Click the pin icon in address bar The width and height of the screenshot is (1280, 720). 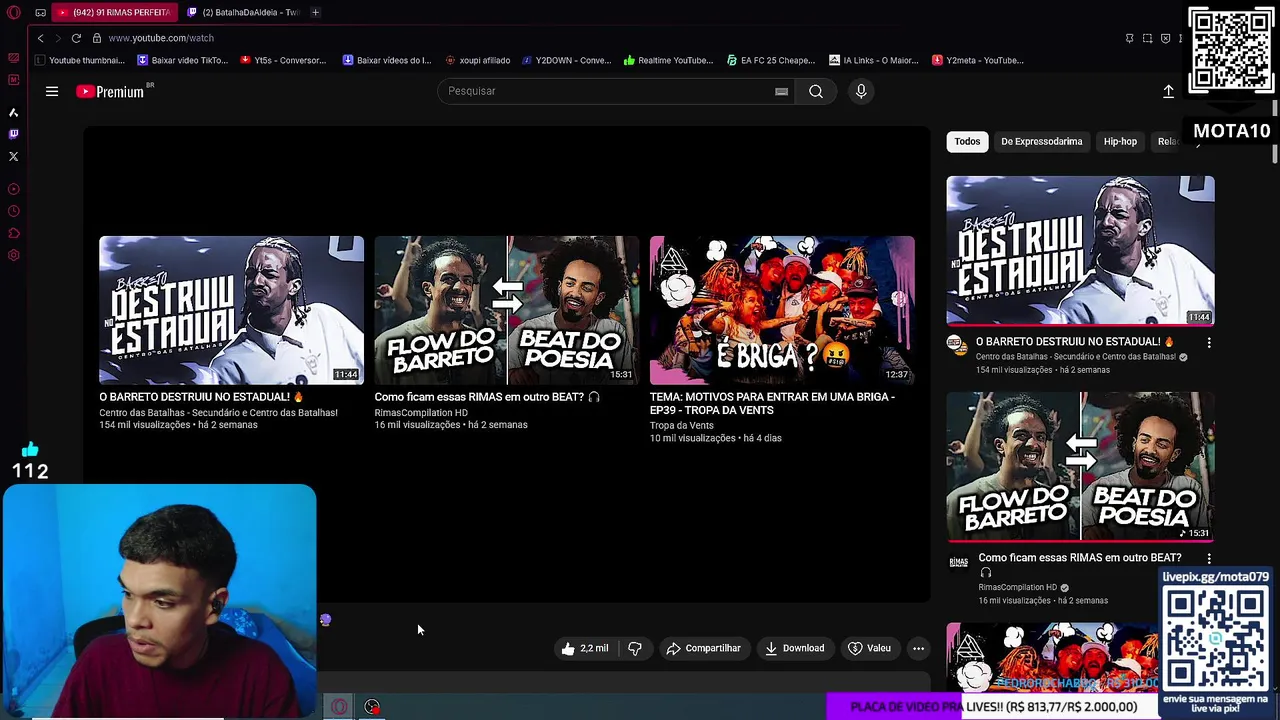[x=1129, y=38]
